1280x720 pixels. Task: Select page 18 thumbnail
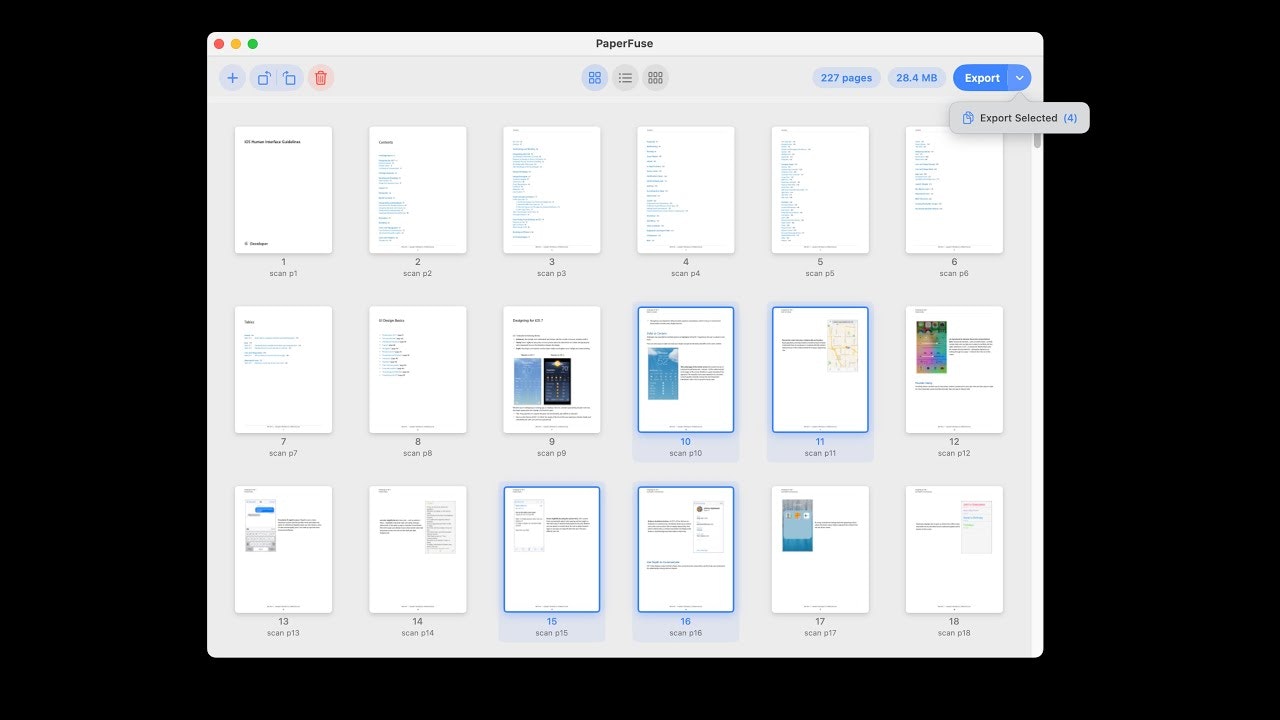pos(954,550)
